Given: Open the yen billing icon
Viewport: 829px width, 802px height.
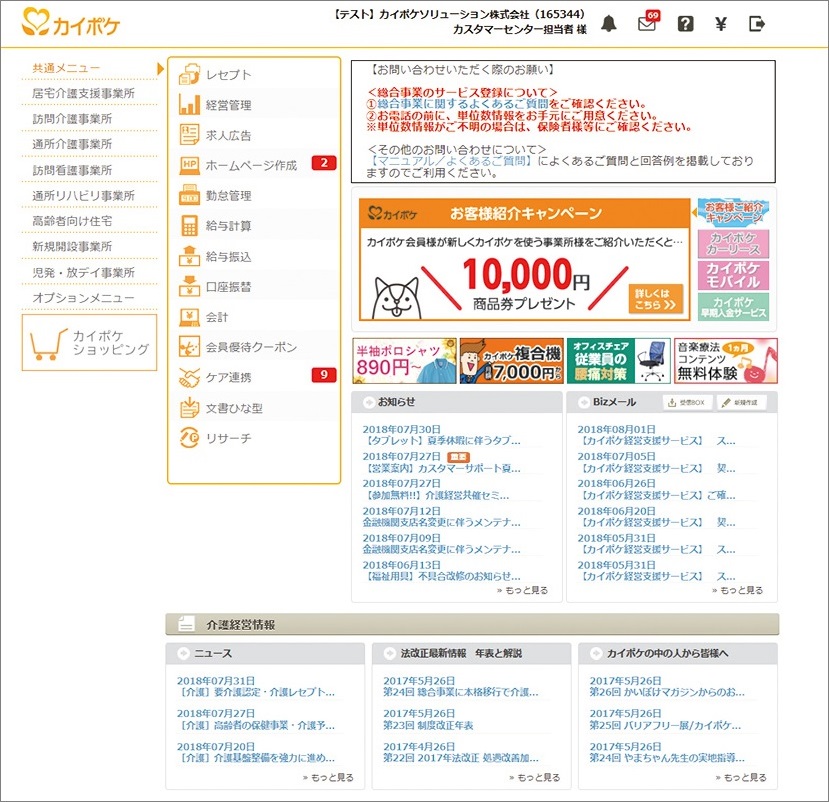Looking at the screenshot, I should 721,24.
